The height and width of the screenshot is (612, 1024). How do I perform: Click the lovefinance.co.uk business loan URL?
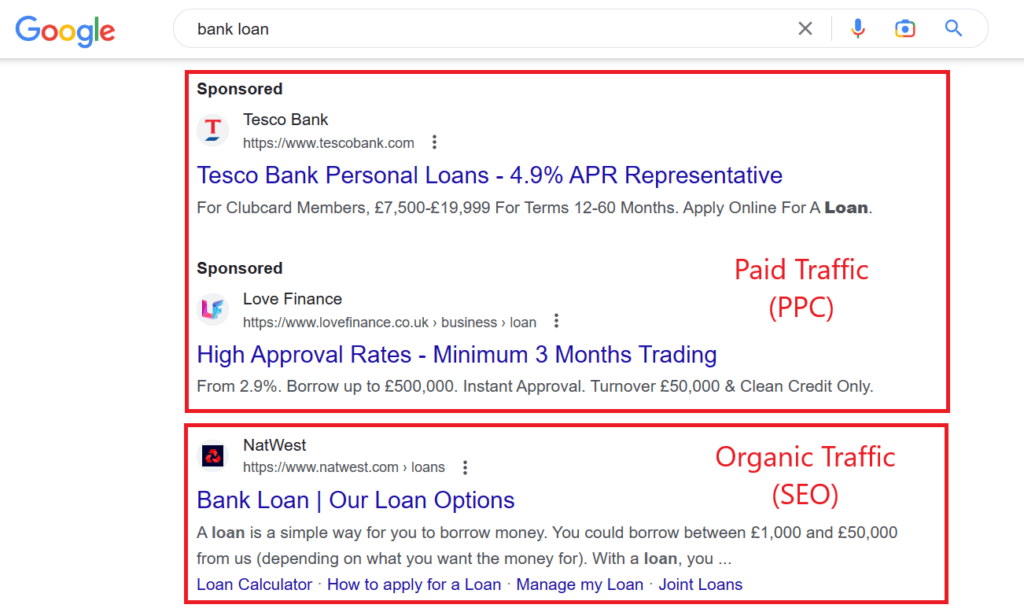point(390,323)
